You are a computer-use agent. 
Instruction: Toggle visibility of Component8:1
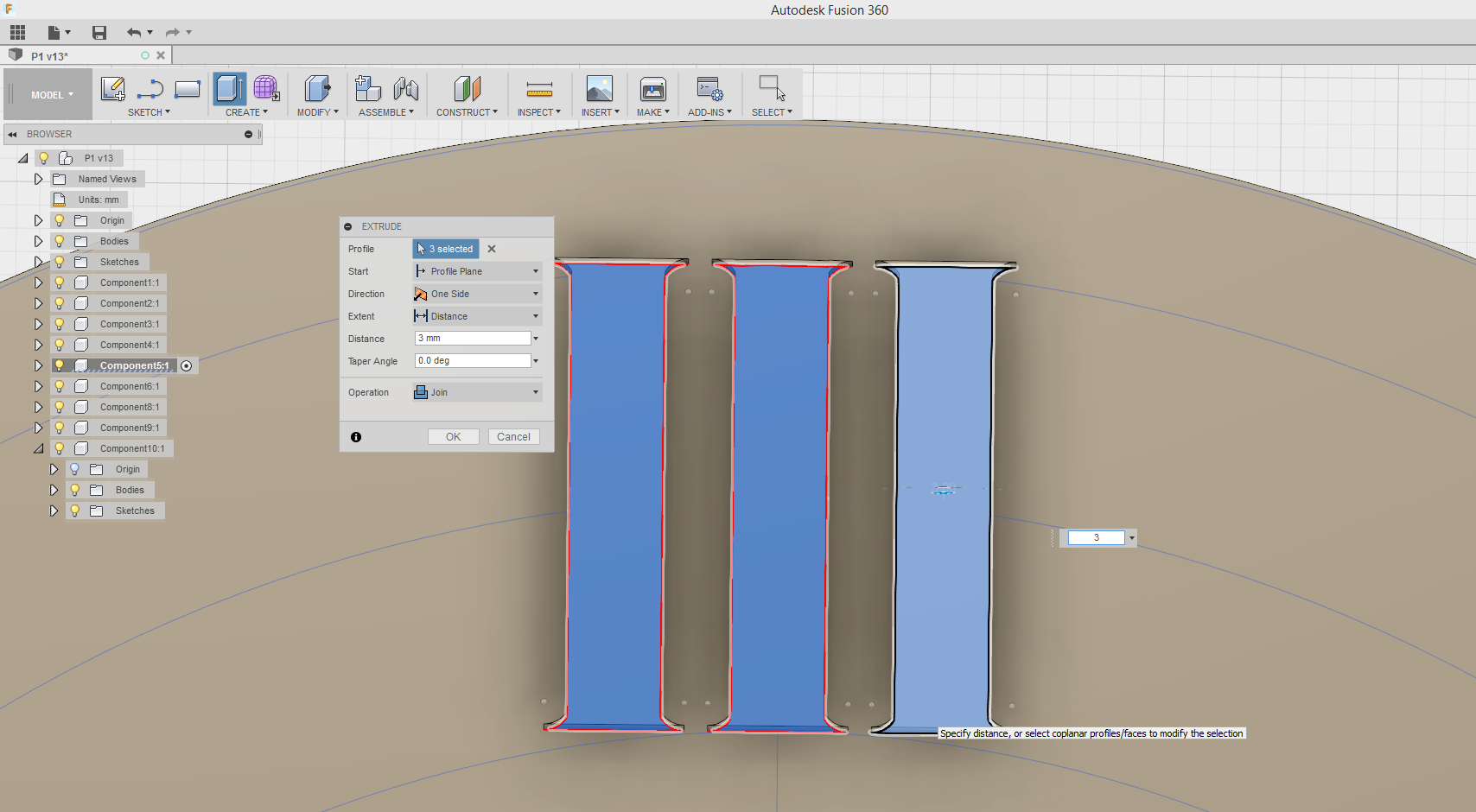coord(60,407)
